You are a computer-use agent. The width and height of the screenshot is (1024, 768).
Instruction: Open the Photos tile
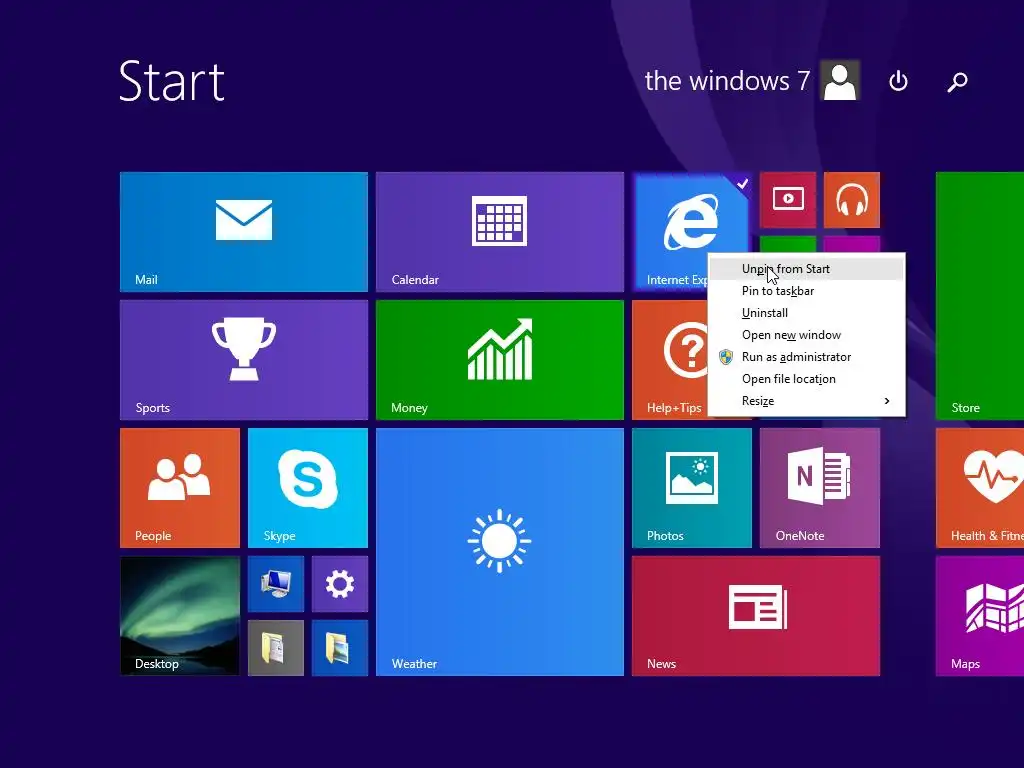(692, 488)
